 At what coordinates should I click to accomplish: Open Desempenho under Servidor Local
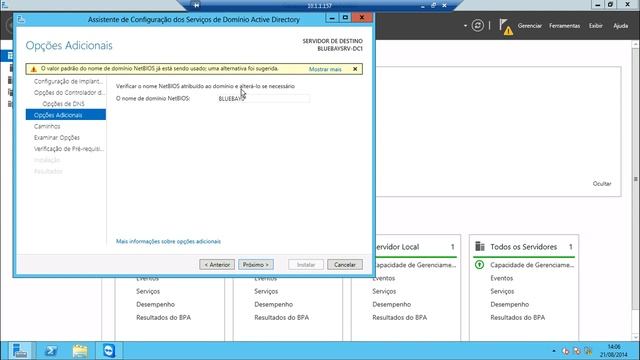pos(391,304)
